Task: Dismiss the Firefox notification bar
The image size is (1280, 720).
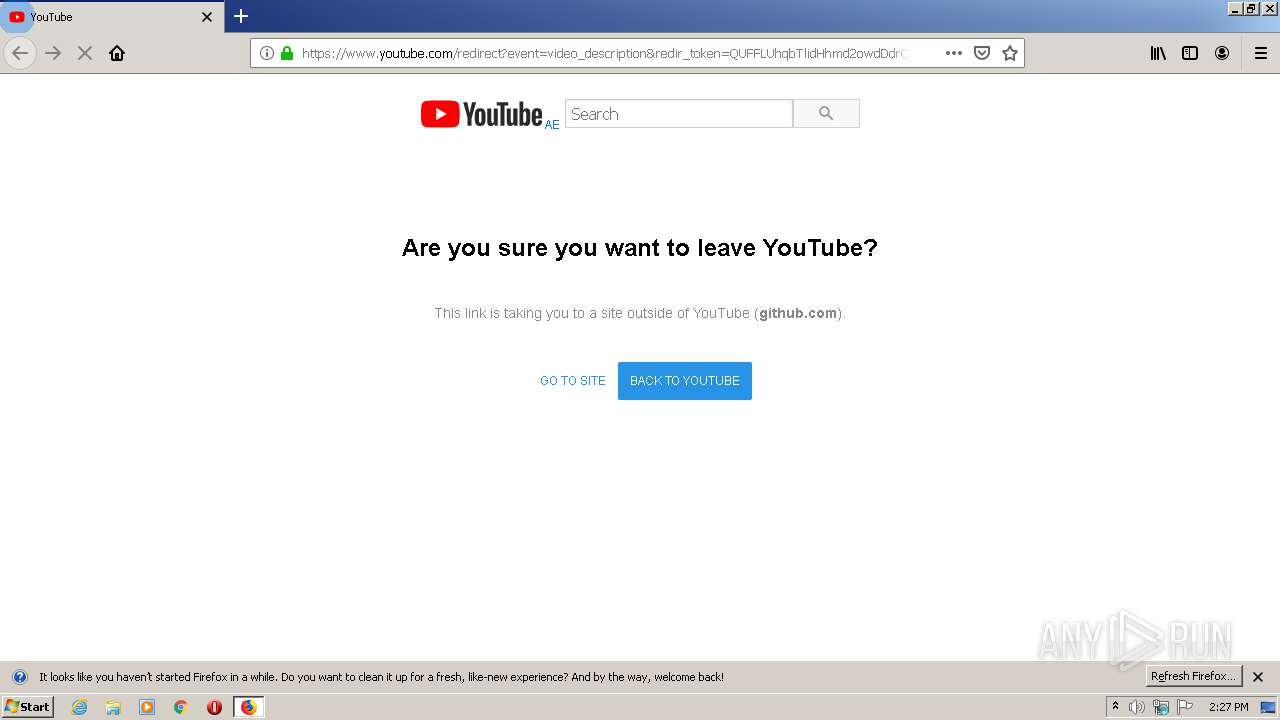Action: tap(1258, 677)
